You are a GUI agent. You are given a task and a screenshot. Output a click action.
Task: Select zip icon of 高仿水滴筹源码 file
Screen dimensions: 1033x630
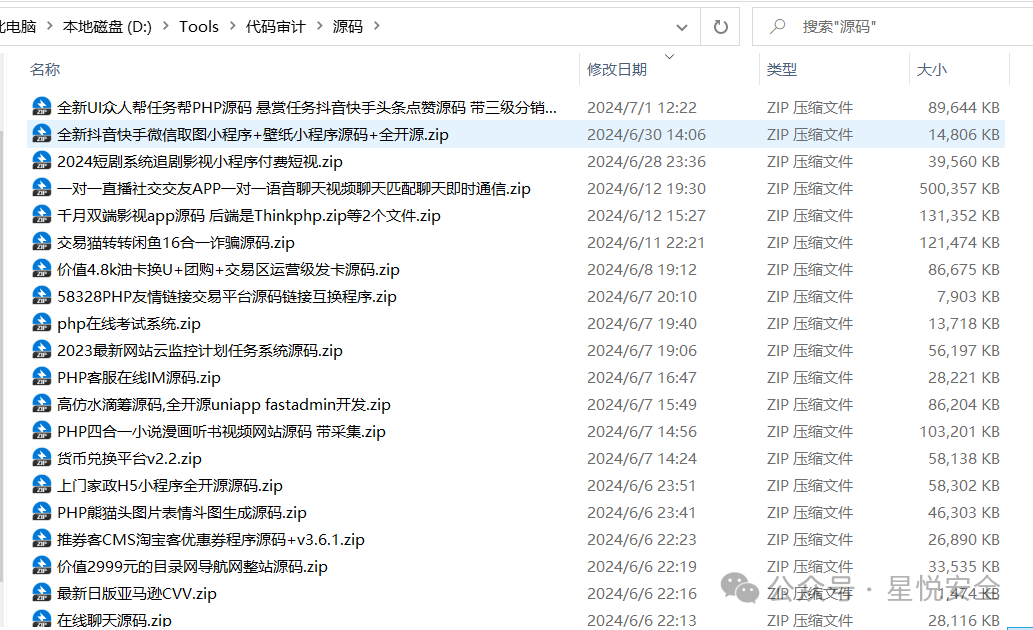point(42,404)
